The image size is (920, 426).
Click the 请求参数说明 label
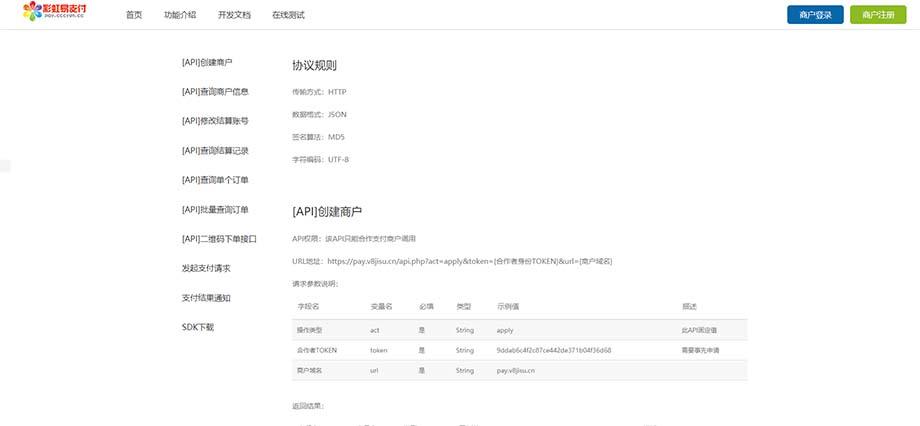(315, 284)
